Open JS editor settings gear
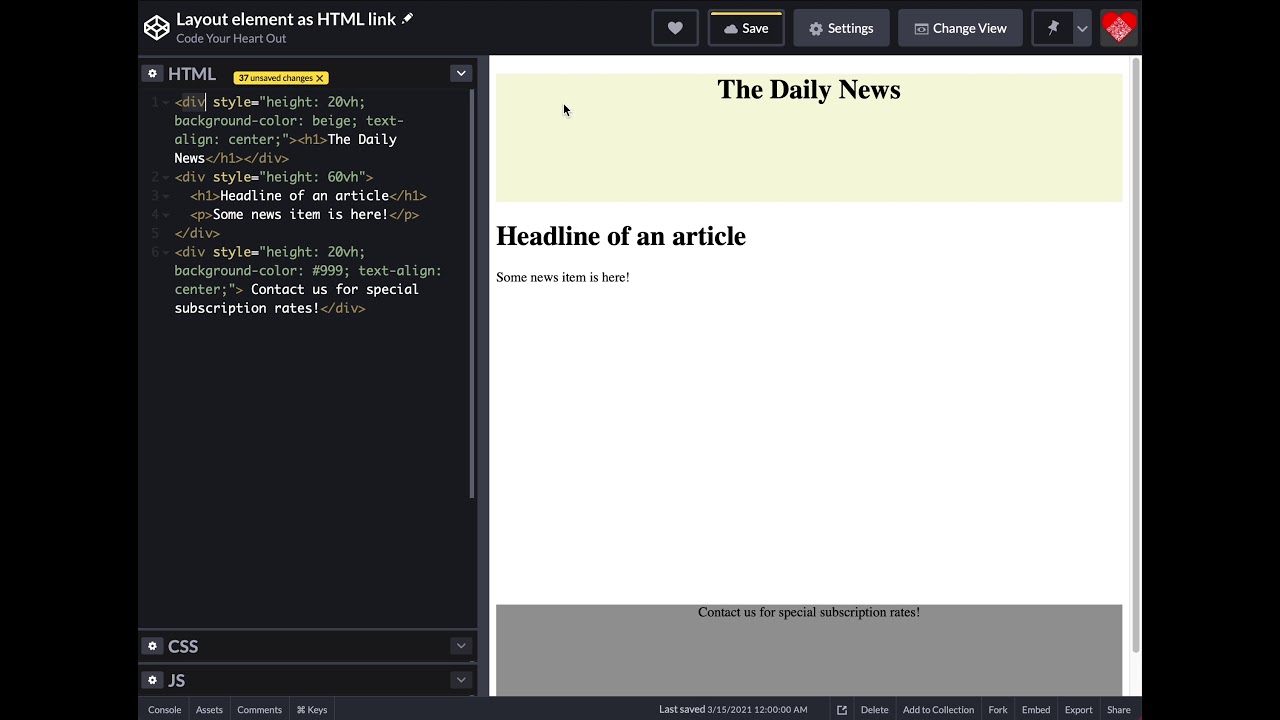The image size is (1280, 720). click(x=152, y=680)
